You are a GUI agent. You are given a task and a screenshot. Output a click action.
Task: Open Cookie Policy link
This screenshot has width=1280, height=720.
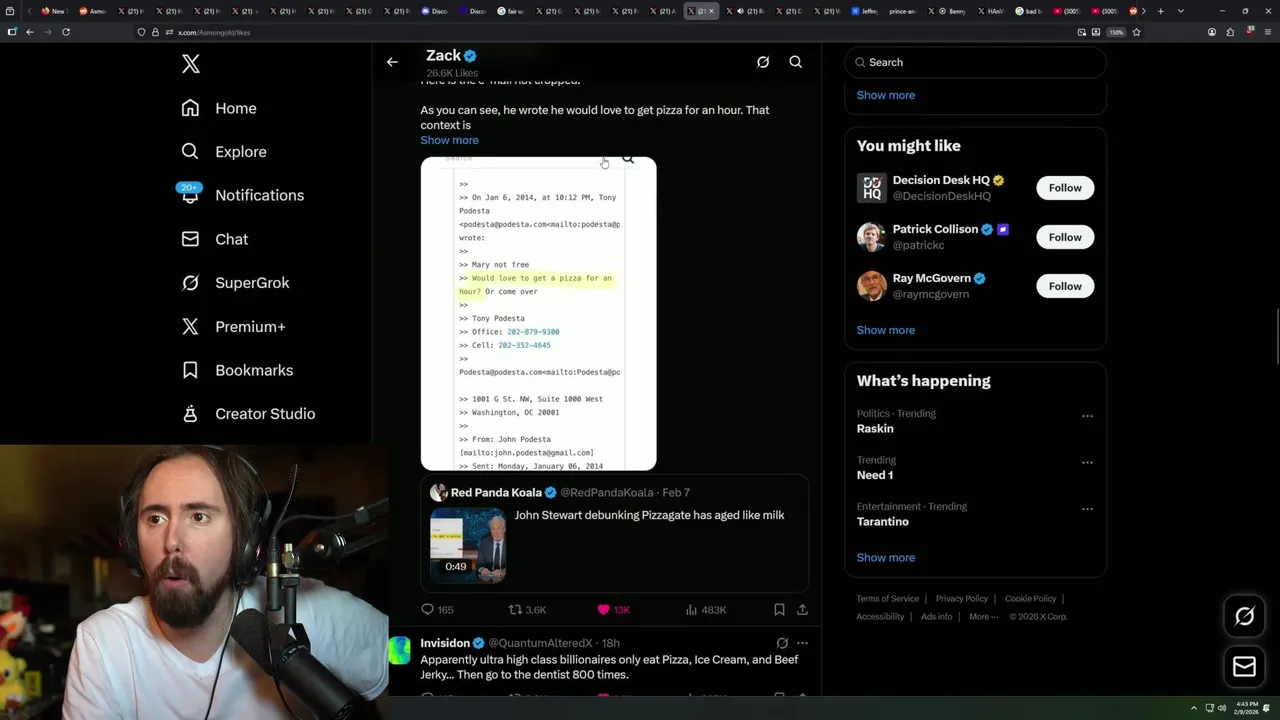coord(1030,599)
